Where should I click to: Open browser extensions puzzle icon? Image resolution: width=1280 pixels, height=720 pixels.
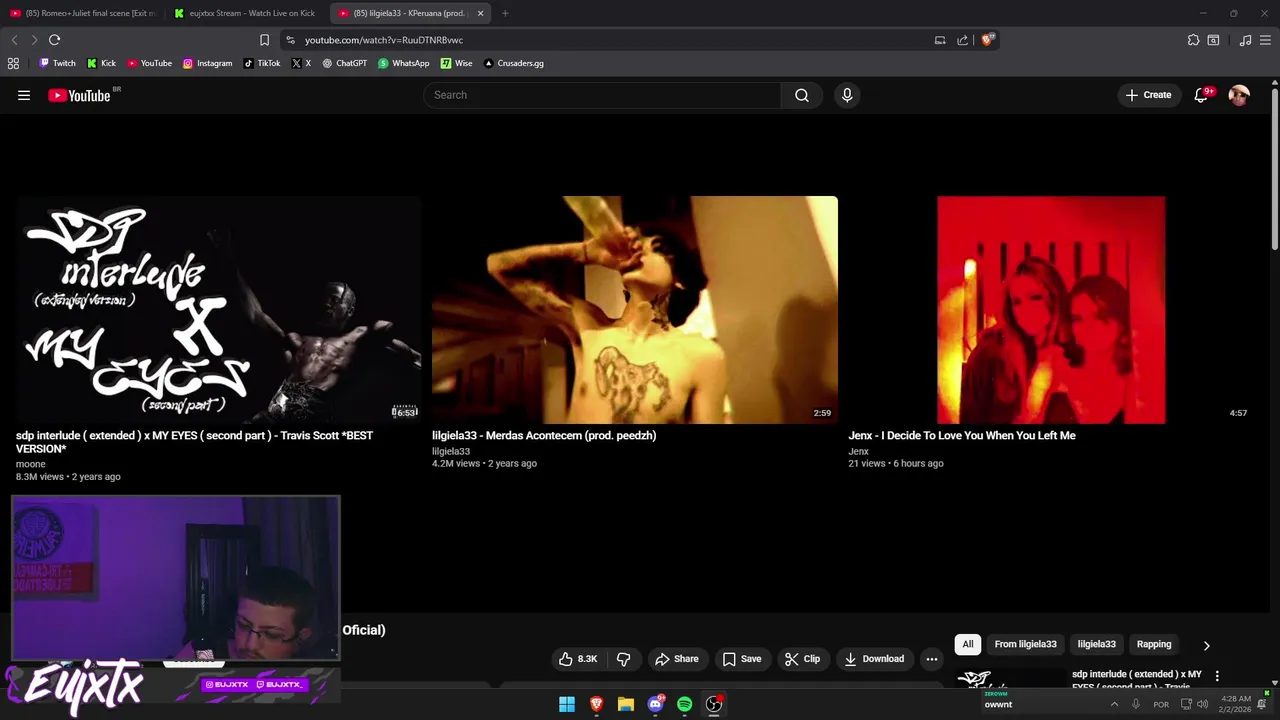coord(1193,40)
